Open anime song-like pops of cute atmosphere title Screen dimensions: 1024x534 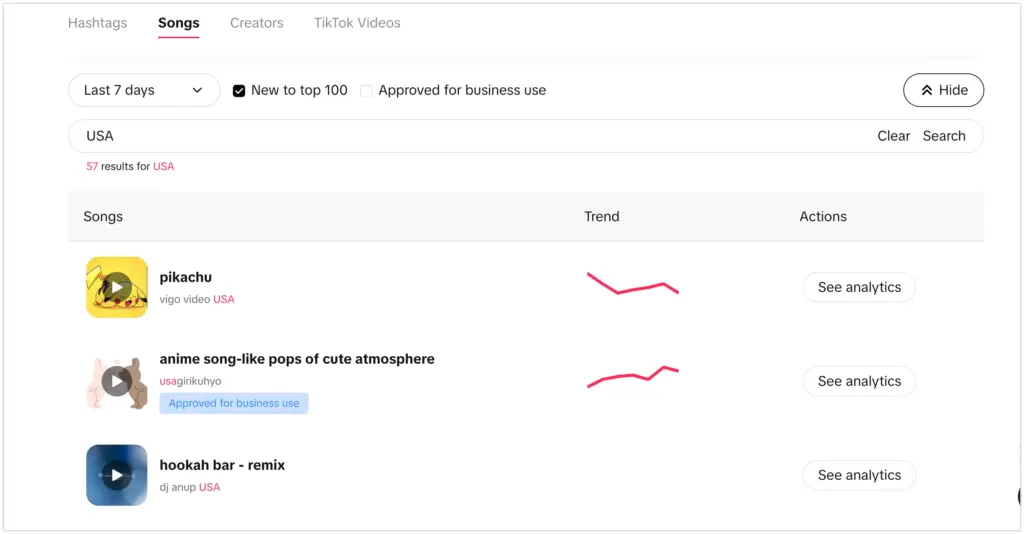[297, 359]
